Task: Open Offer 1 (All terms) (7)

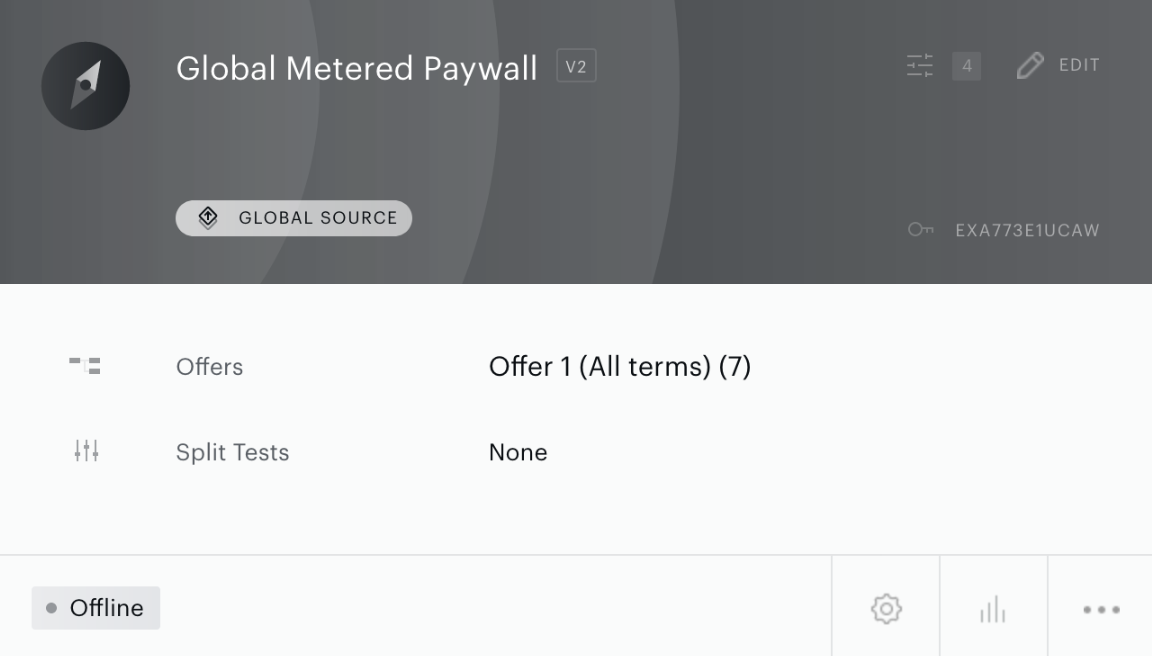Action: (x=619, y=366)
